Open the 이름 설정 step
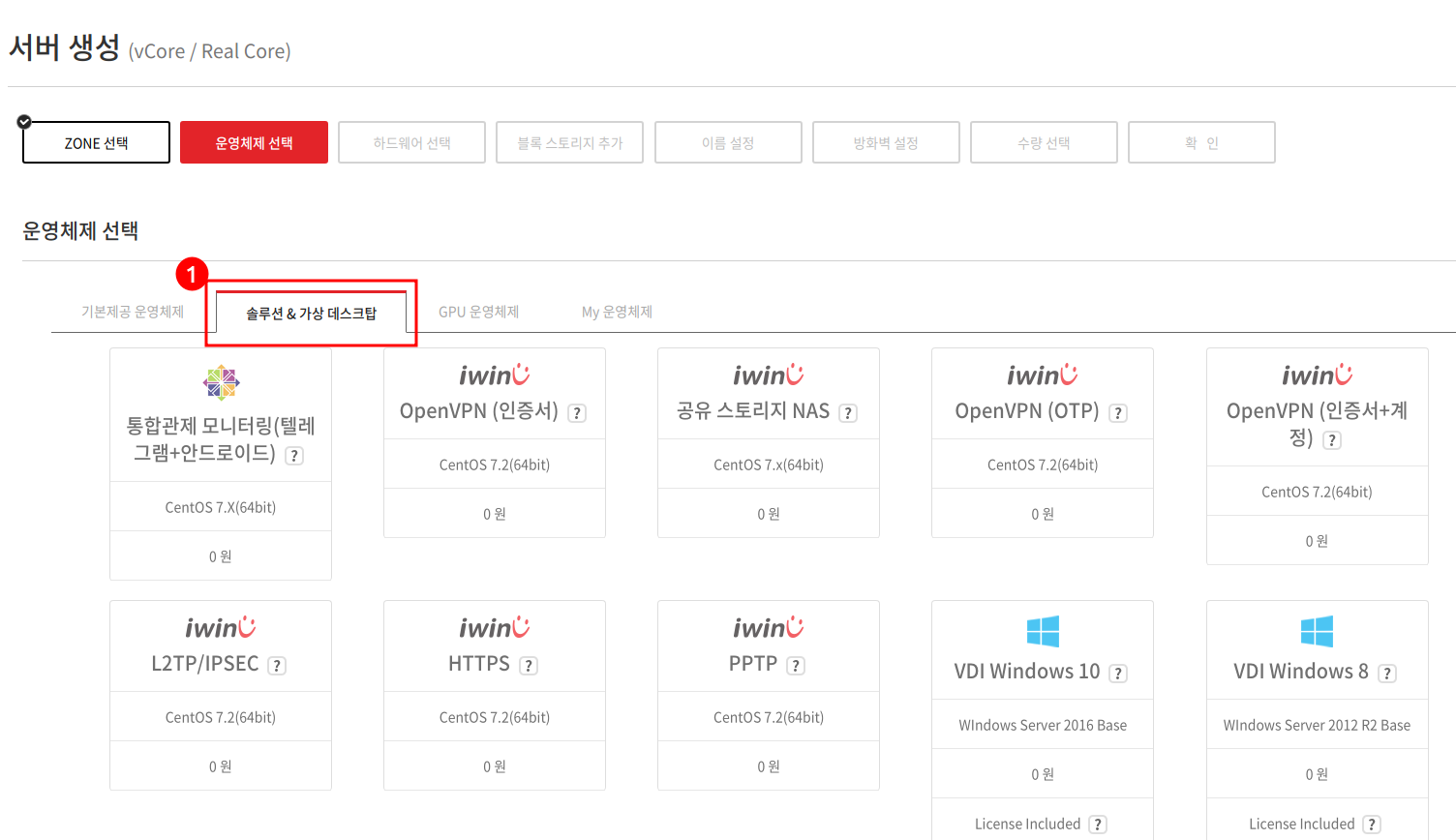This screenshot has width=1456, height=840. (x=728, y=142)
